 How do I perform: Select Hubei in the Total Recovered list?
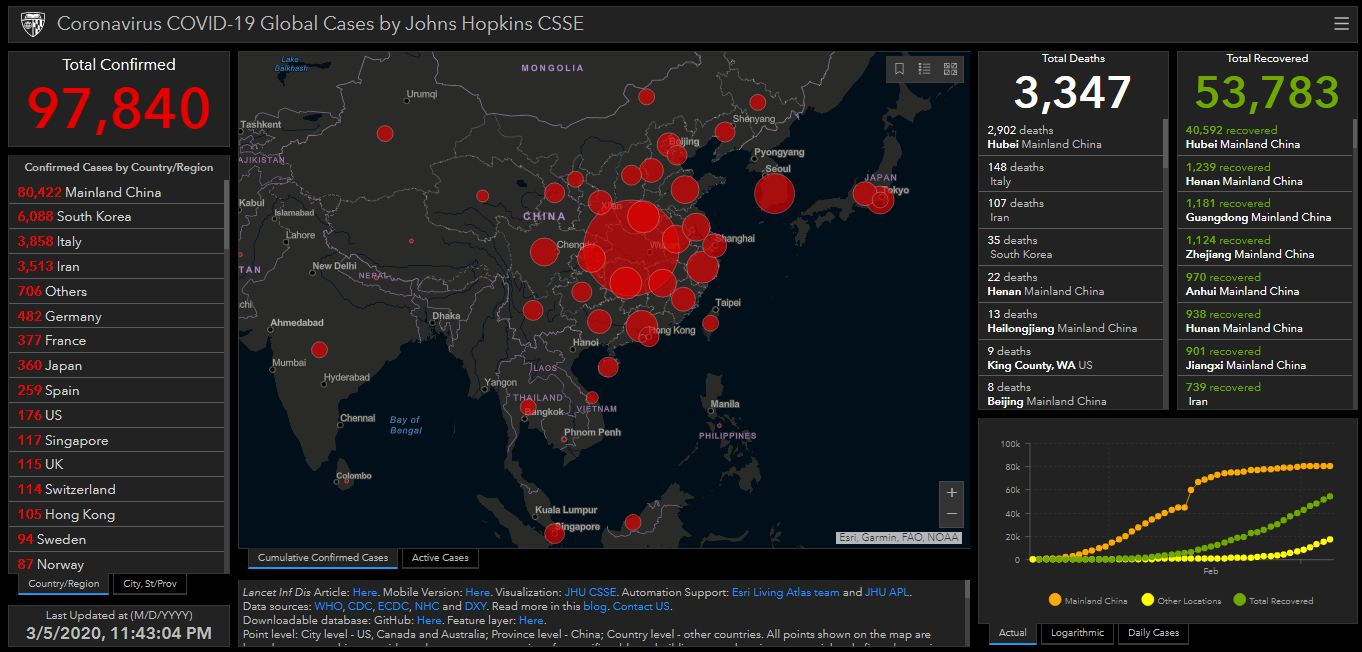pos(1243,137)
